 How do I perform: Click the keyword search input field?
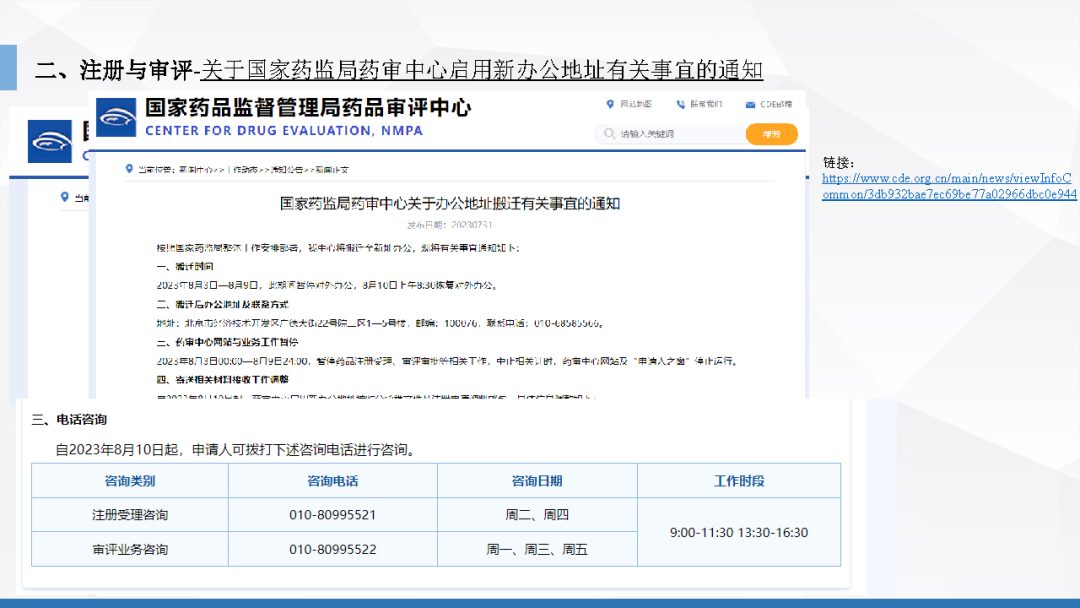pos(675,134)
